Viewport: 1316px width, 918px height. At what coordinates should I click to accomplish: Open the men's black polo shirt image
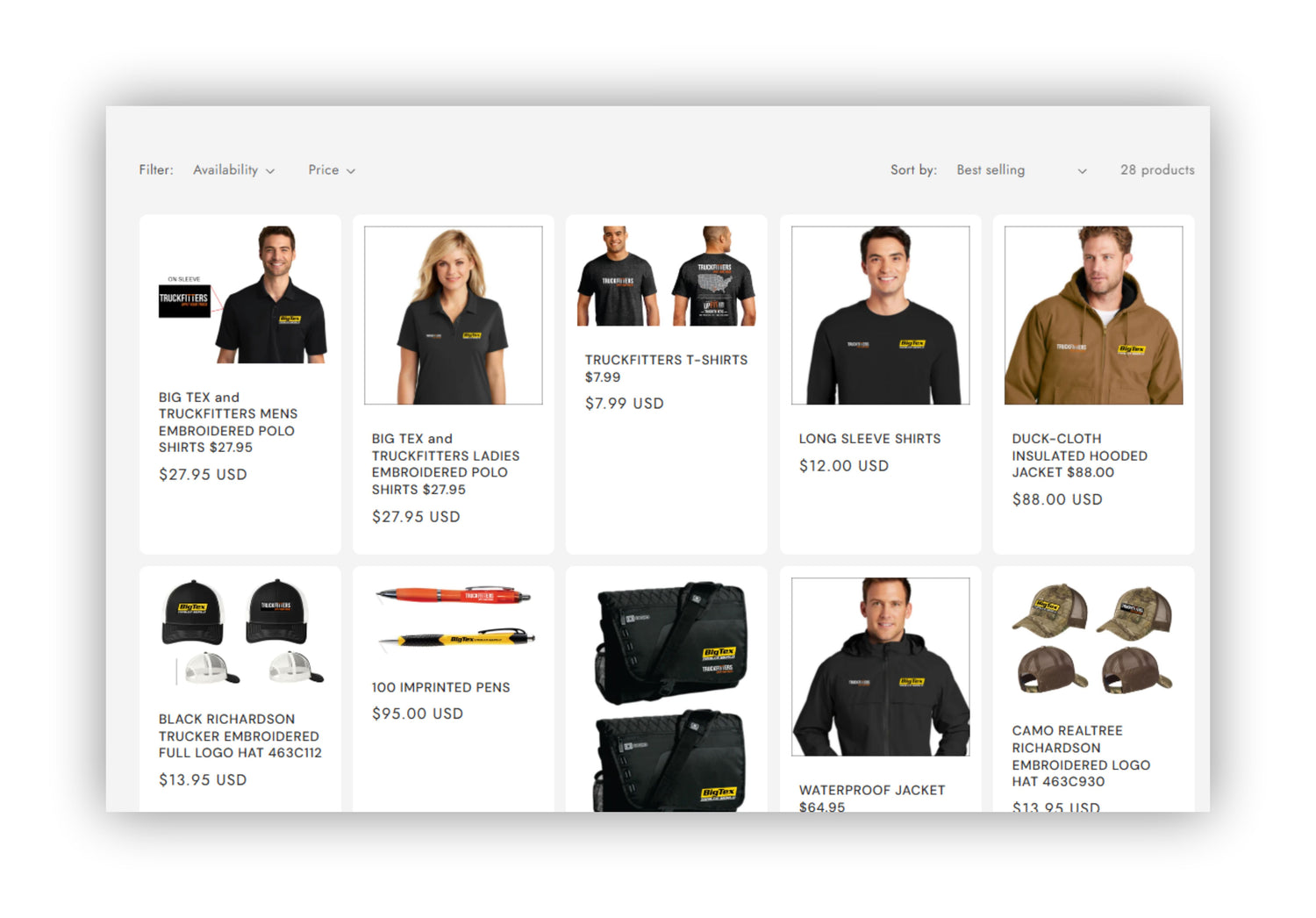pyautogui.click(x=240, y=295)
